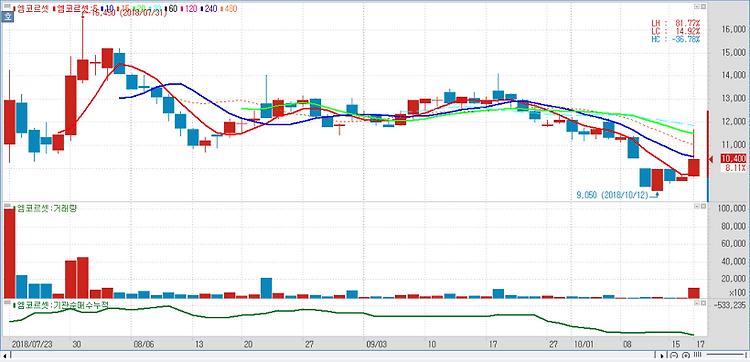
Task: Maximize the price chart panel
Action: [x=703, y=6]
